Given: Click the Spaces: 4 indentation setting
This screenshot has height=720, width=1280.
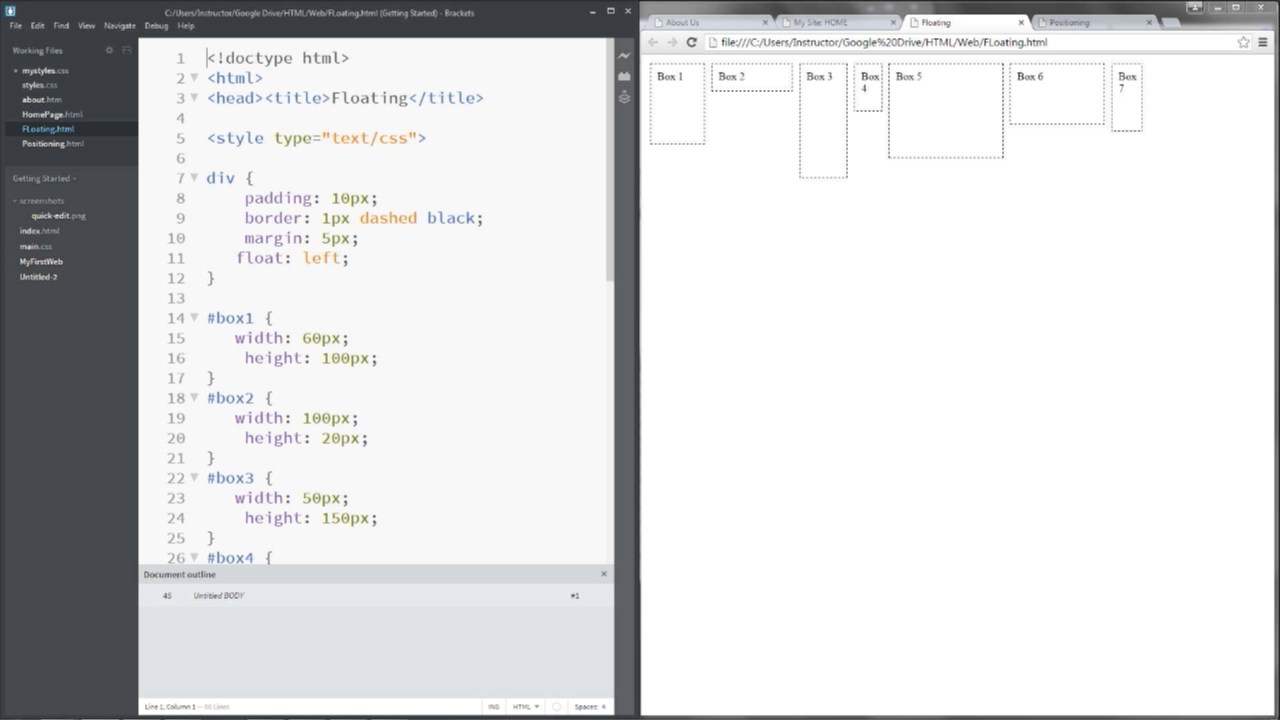Looking at the screenshot, I should click(590, 706).
